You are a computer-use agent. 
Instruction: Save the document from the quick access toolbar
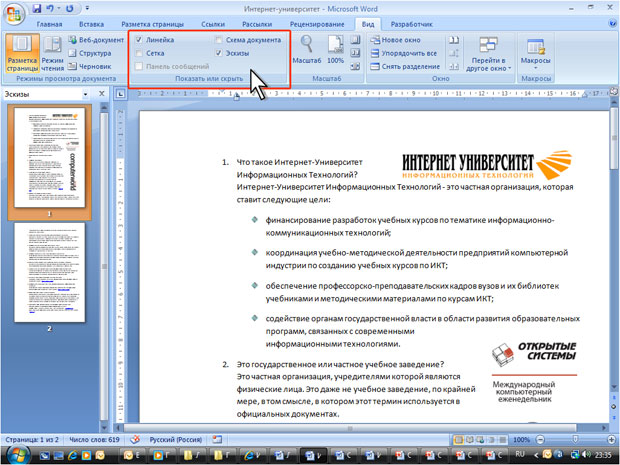click(37, 9)
